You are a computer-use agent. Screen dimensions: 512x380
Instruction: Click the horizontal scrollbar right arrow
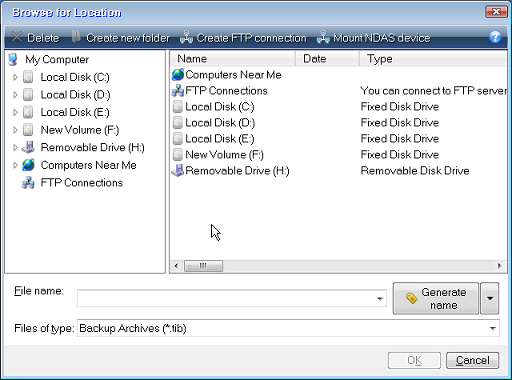click(499, 266)
